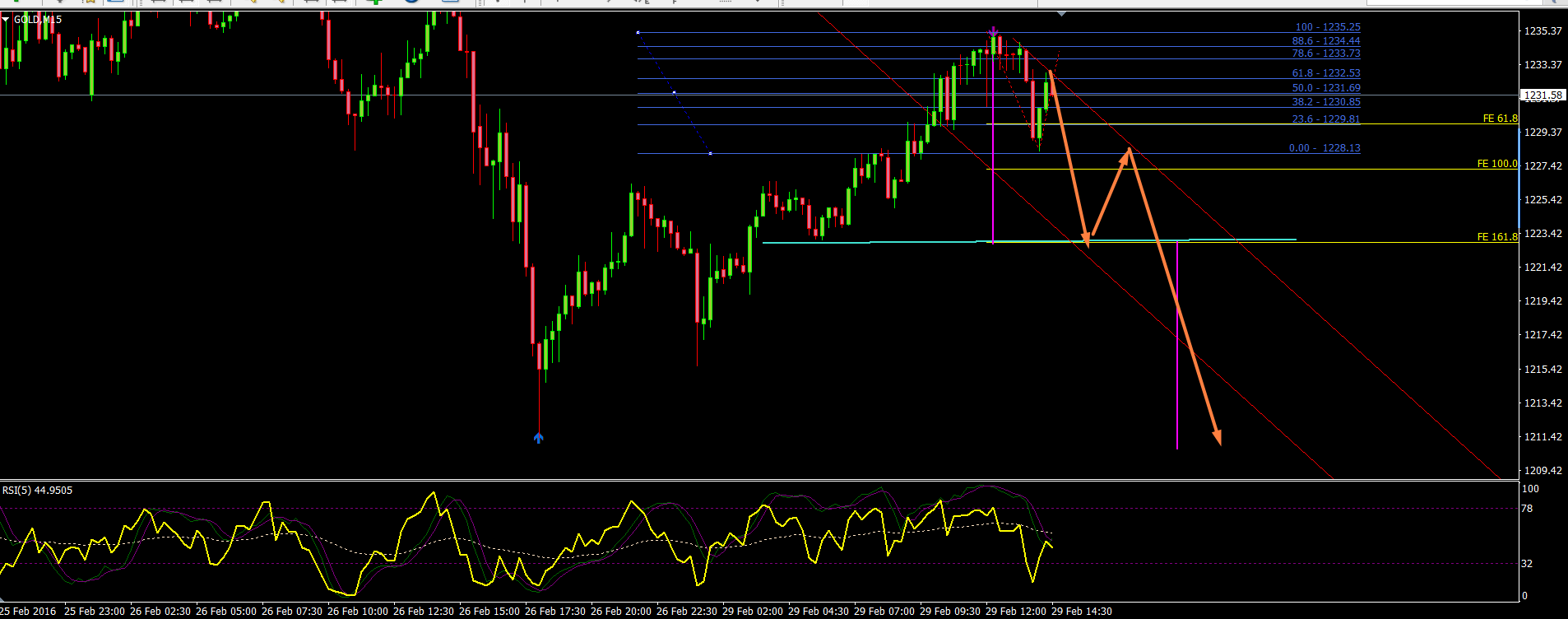1568x619 pixels.
Task: Click price scale value 1233.37
Action: click(x=1543, y=65)
